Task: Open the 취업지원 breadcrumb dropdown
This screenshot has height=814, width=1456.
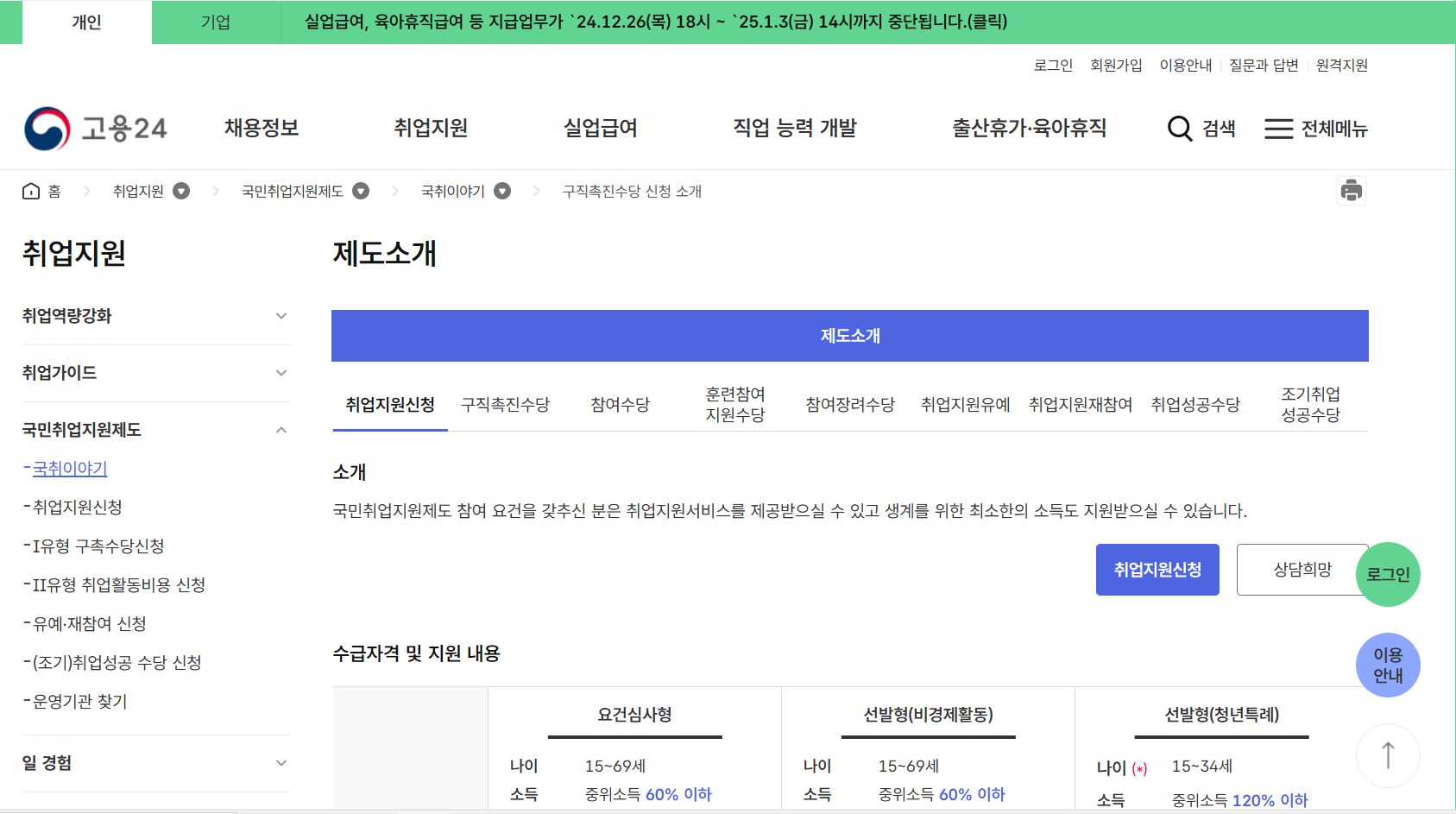Action: [180, 191]
